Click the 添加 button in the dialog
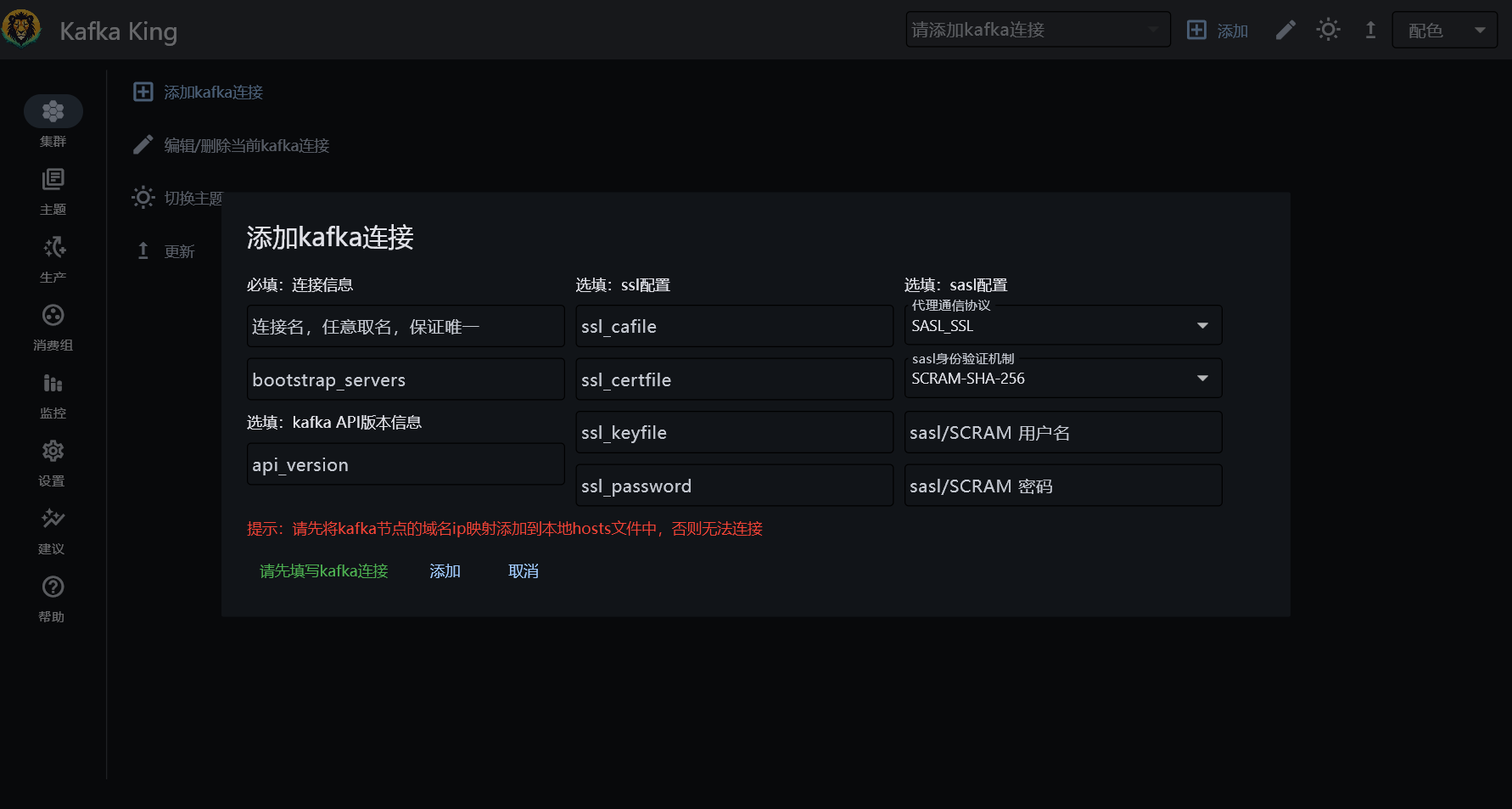This screenshot has width=1512, height=809. (x=445, y=571)
